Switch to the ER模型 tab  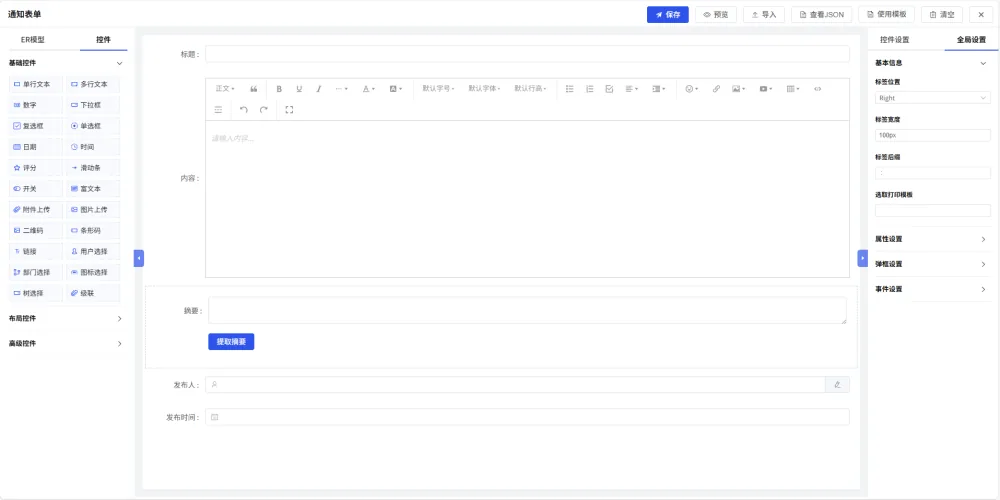point(33,40)
